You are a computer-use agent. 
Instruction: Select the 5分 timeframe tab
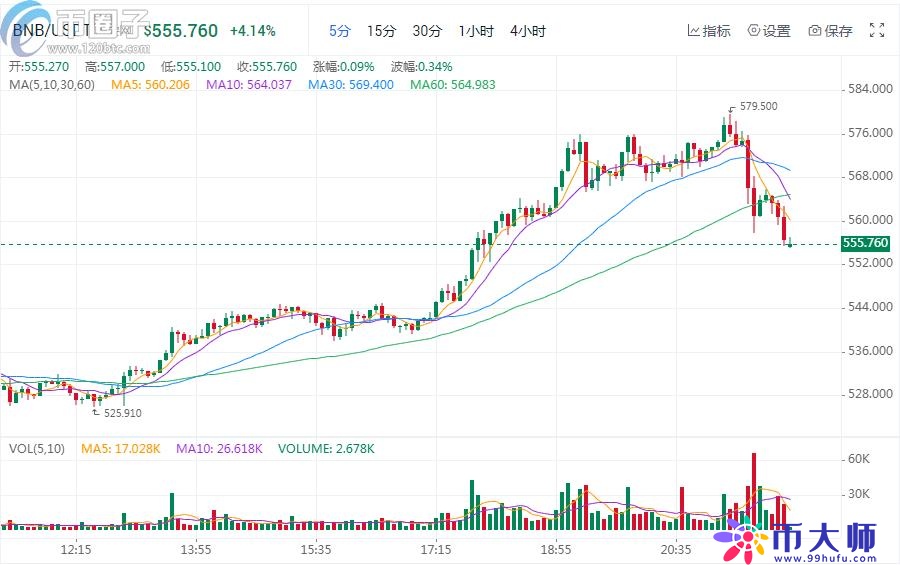pyautogui.click(x=340, y=31)
